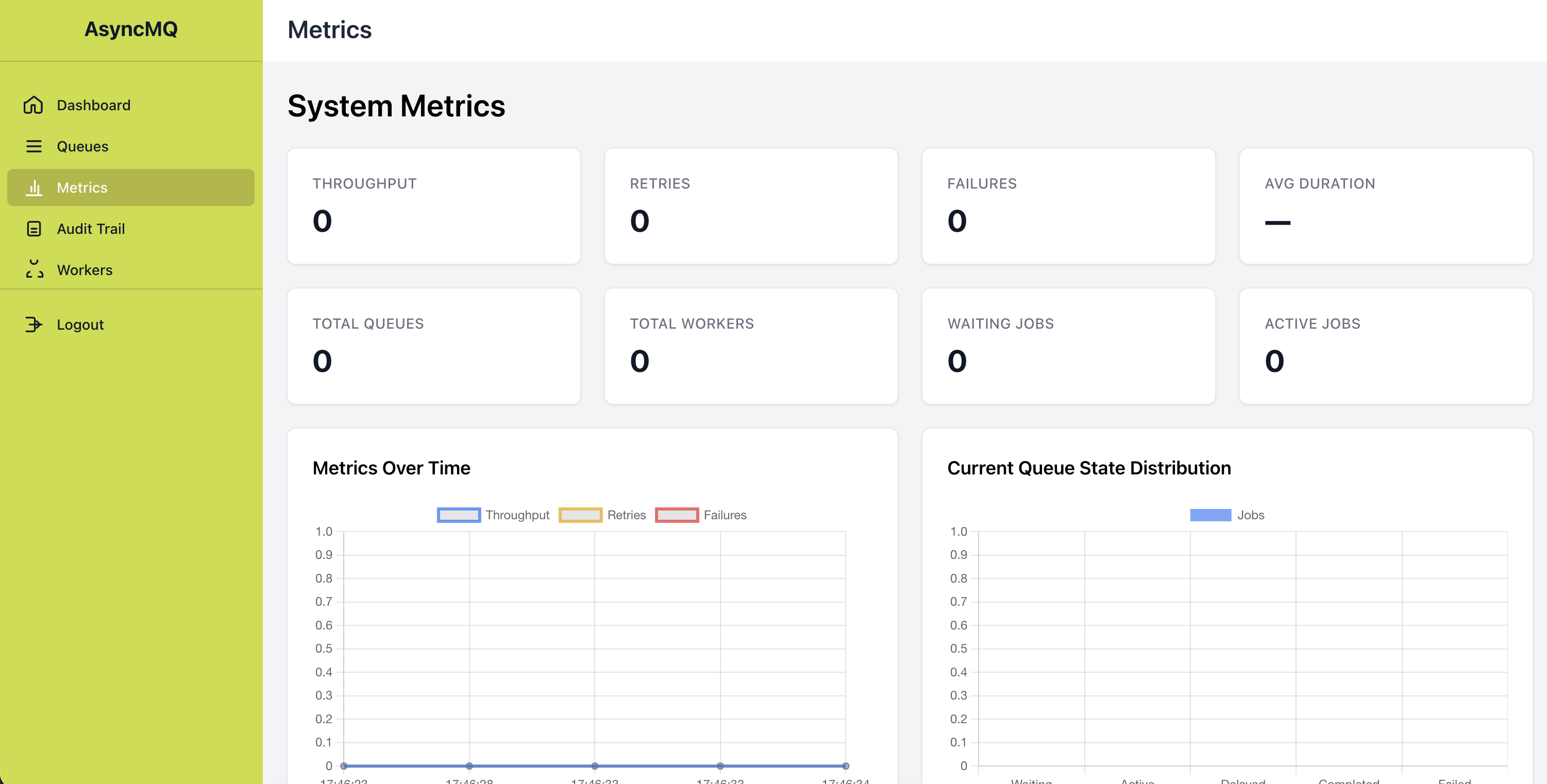
Task: Click the AsyncMQ logo
Action: 131,29
